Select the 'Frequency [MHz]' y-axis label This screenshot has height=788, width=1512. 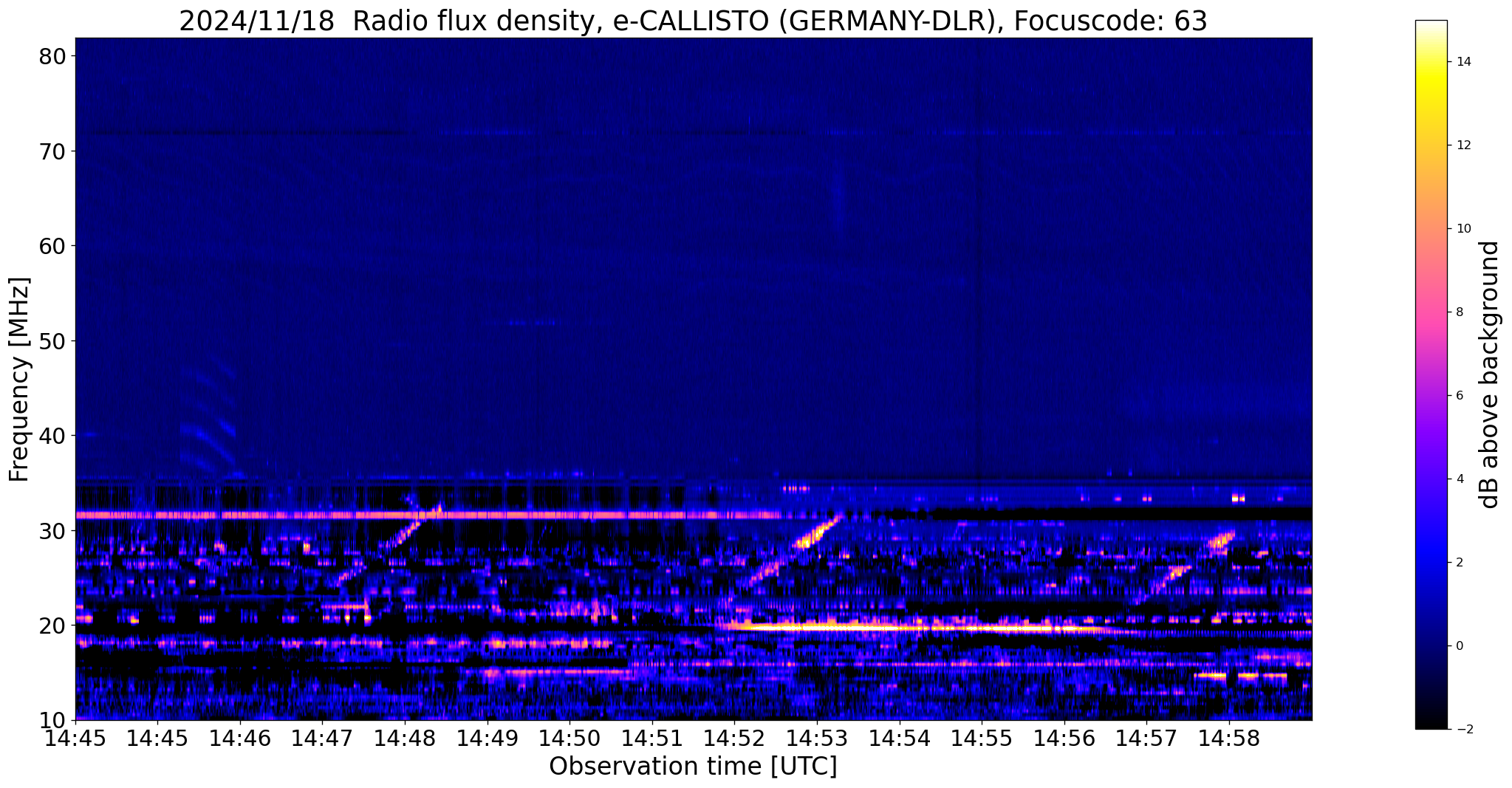20,379
